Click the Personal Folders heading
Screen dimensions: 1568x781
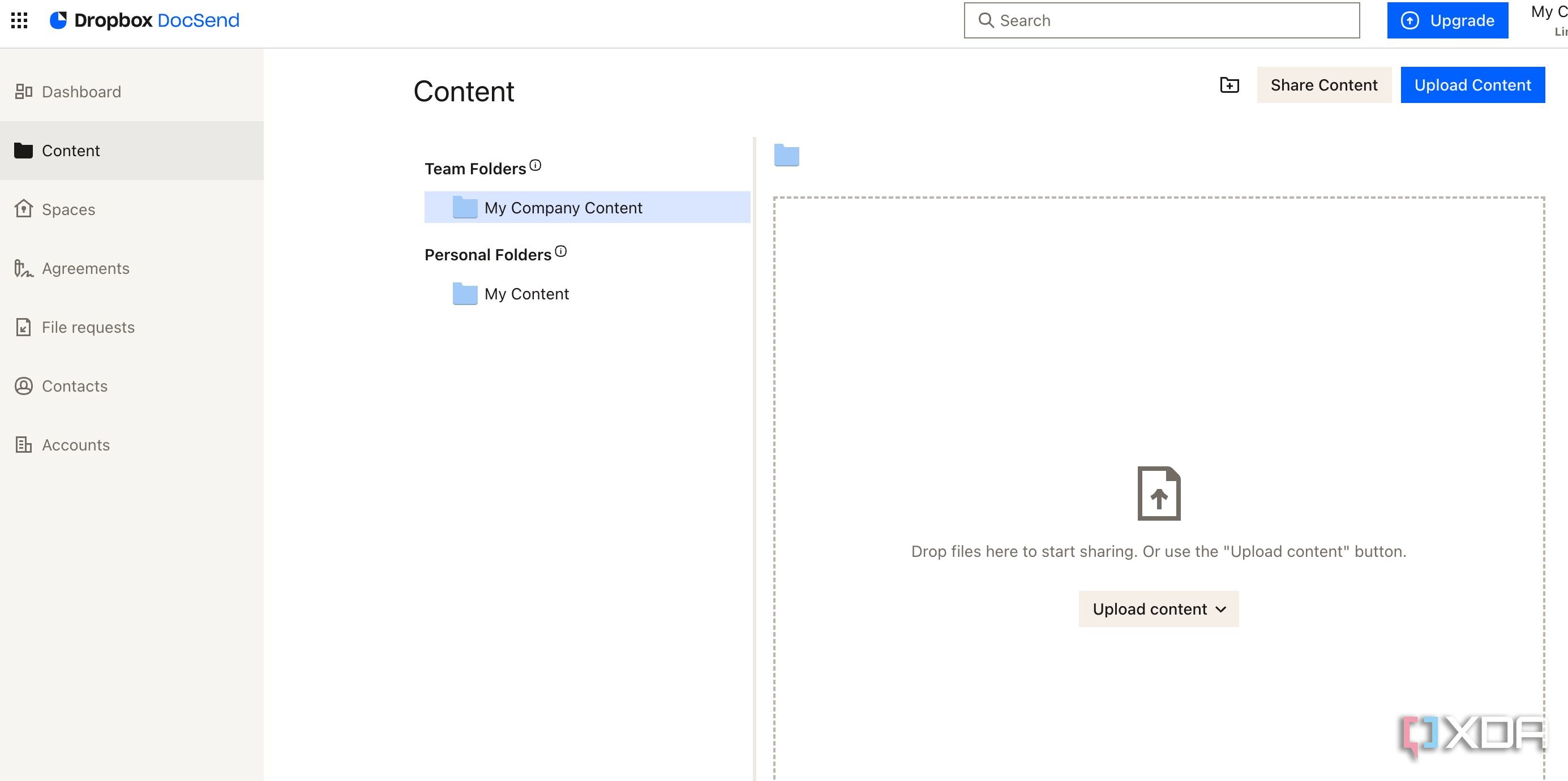pyautogui.click(x=487, y=255)
